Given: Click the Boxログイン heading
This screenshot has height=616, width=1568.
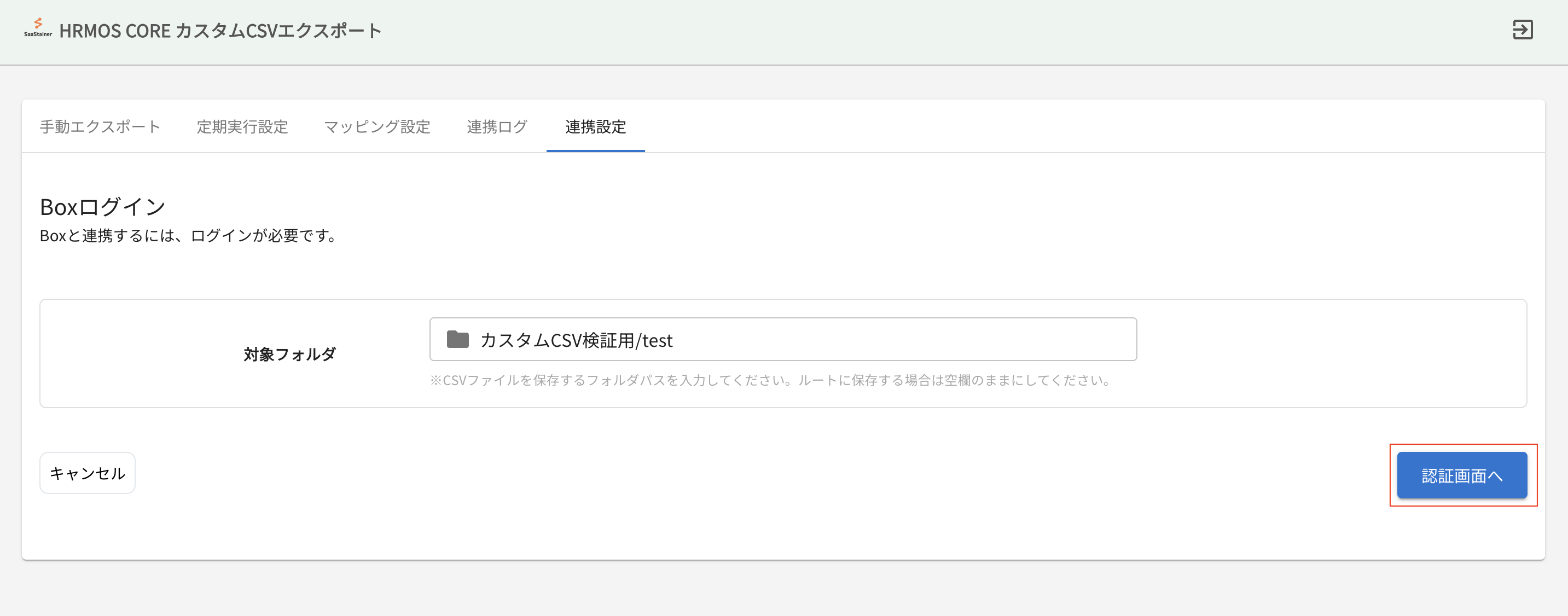Looking at the screenshot, I should pos(102,207).
